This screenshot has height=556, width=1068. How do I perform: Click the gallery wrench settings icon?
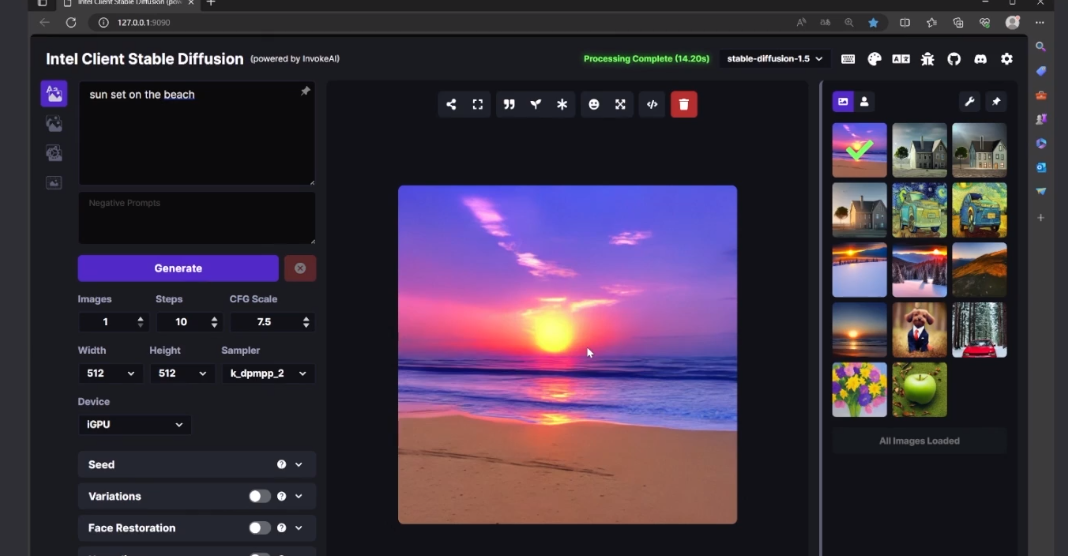pos(969,102)
